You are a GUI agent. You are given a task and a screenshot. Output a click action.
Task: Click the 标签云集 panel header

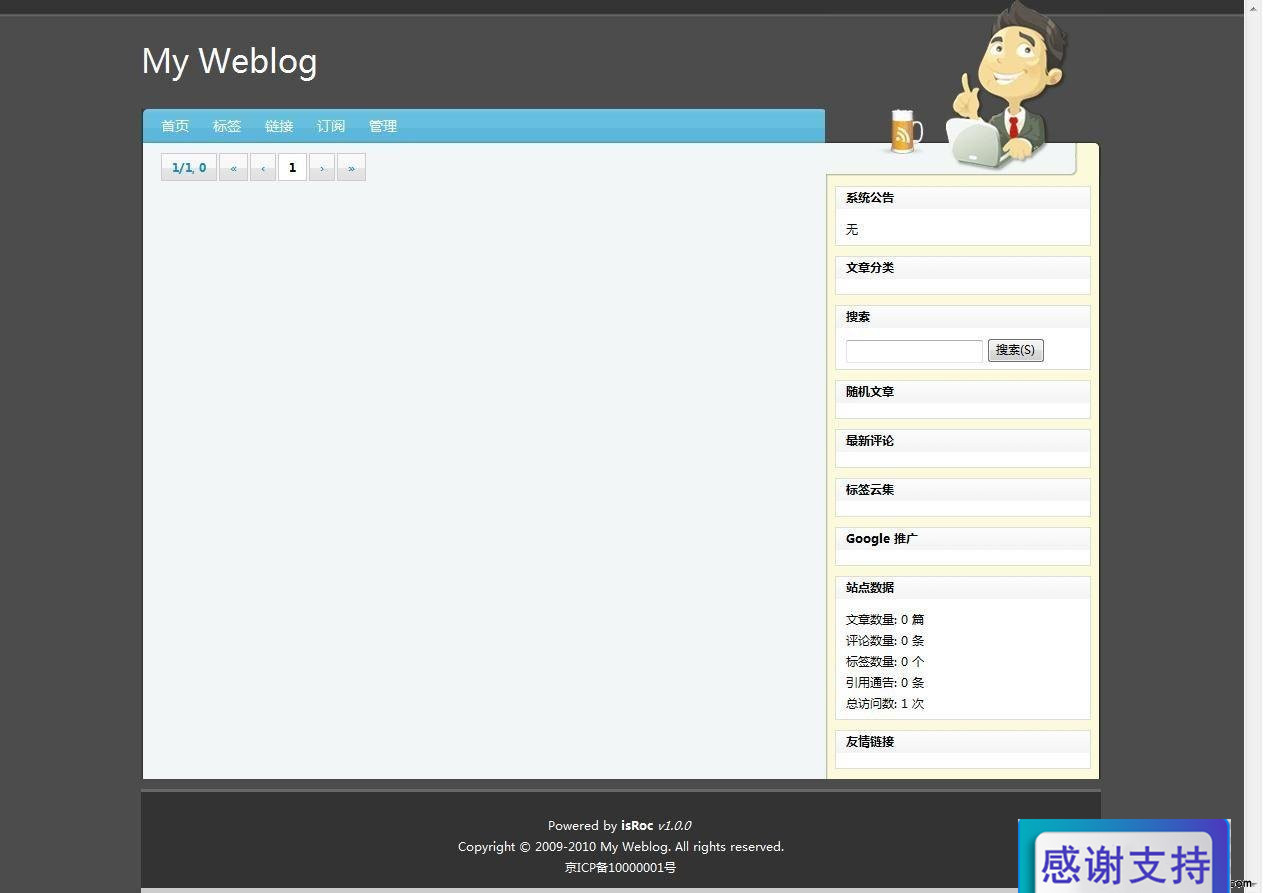pos(962,490)
